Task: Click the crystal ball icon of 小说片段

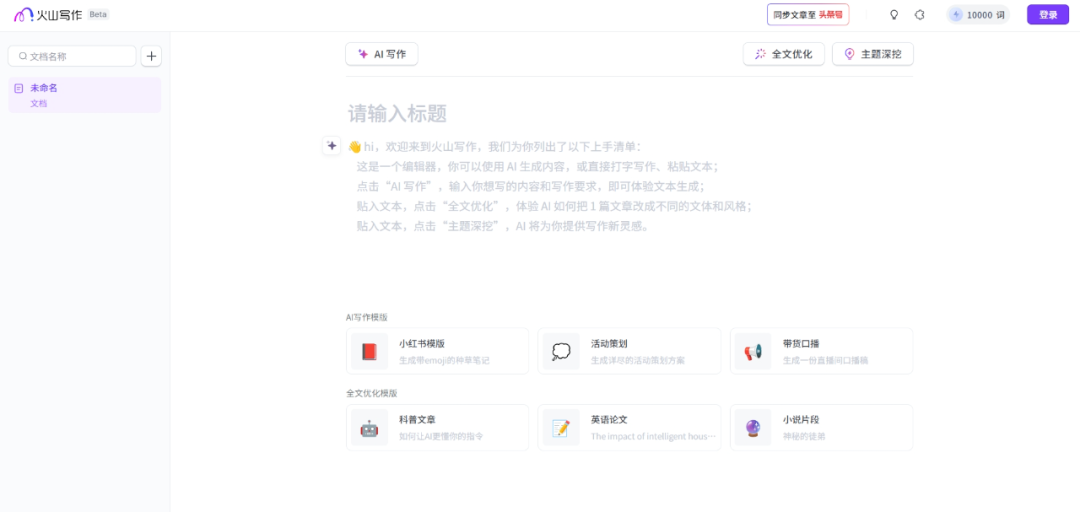Action: pyautogui.click(x=753, y=428)
